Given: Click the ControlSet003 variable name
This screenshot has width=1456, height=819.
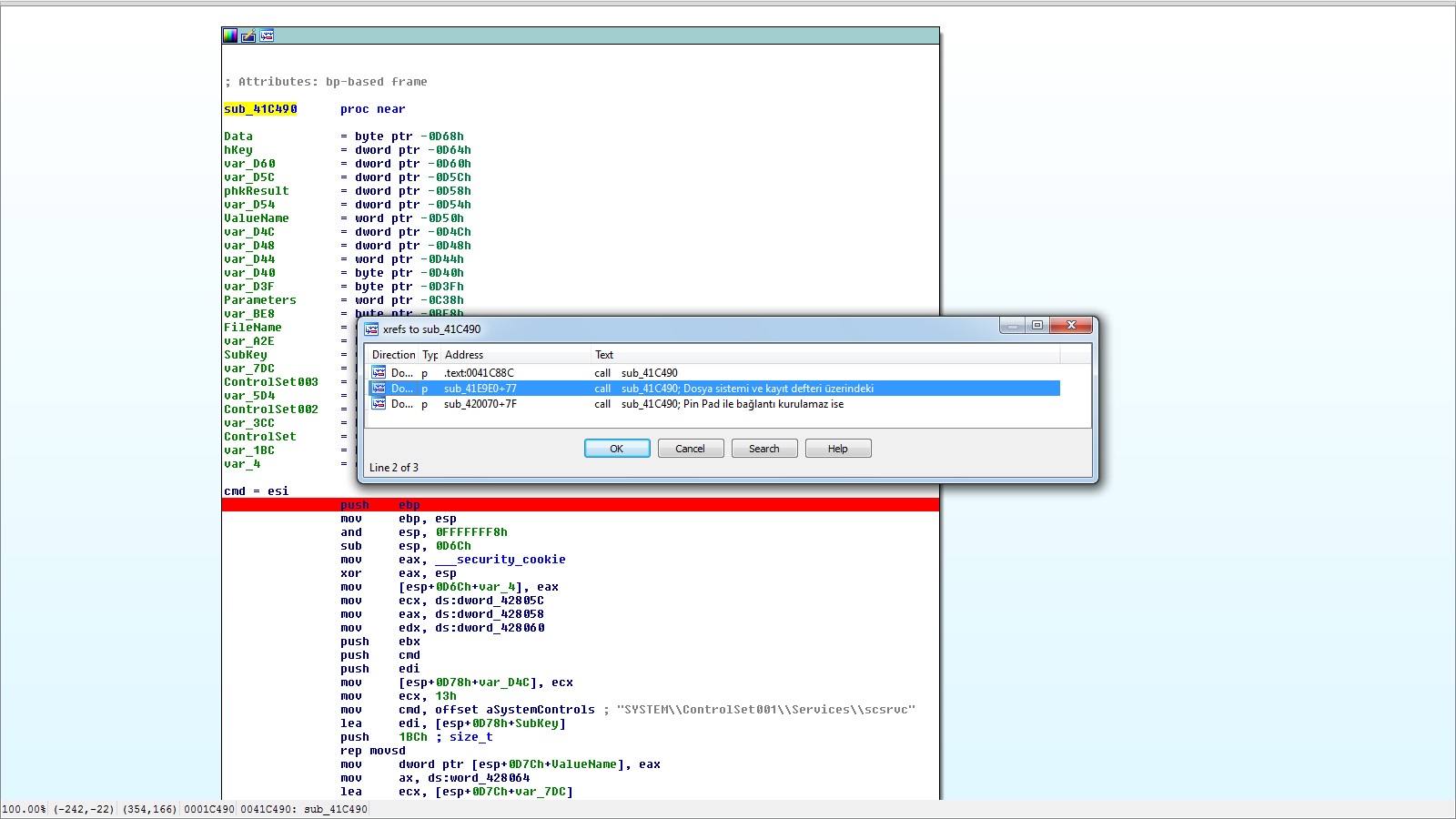Looking at the screenshot, I should coord(271,382).
